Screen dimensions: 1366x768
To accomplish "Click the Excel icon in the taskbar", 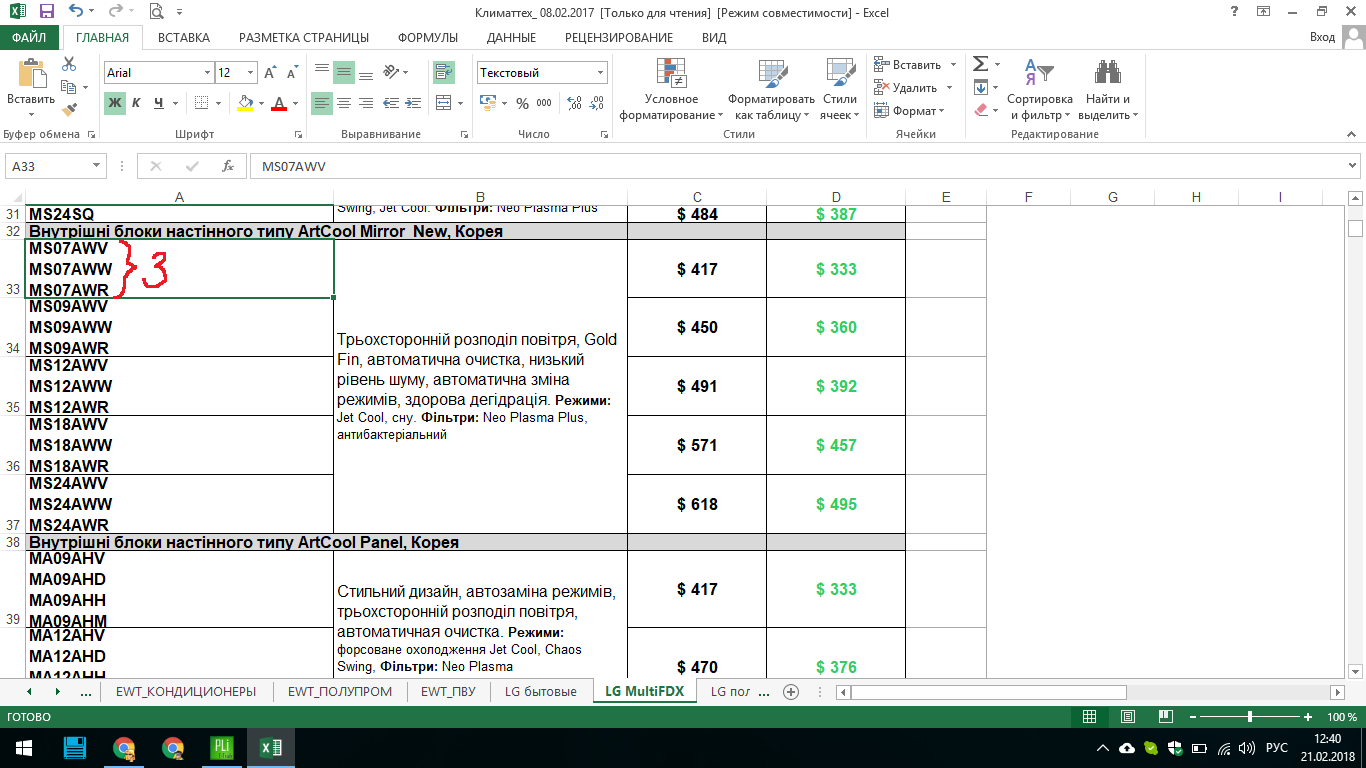I will 271,748.
